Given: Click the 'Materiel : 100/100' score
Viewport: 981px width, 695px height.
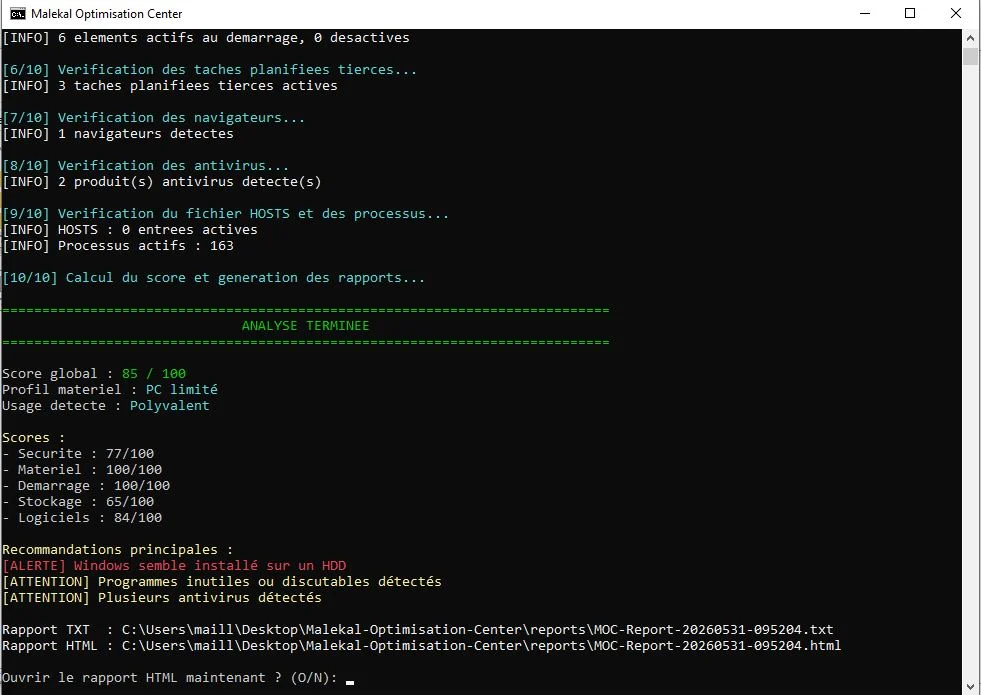Looking at the screenshot, I should click(82, 470).
